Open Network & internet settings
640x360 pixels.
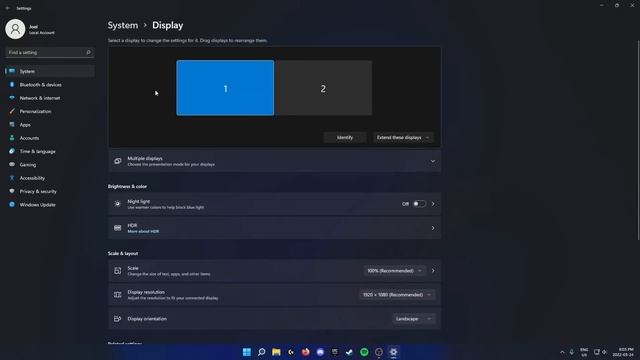pyautogui.click(x=49, y=98)
